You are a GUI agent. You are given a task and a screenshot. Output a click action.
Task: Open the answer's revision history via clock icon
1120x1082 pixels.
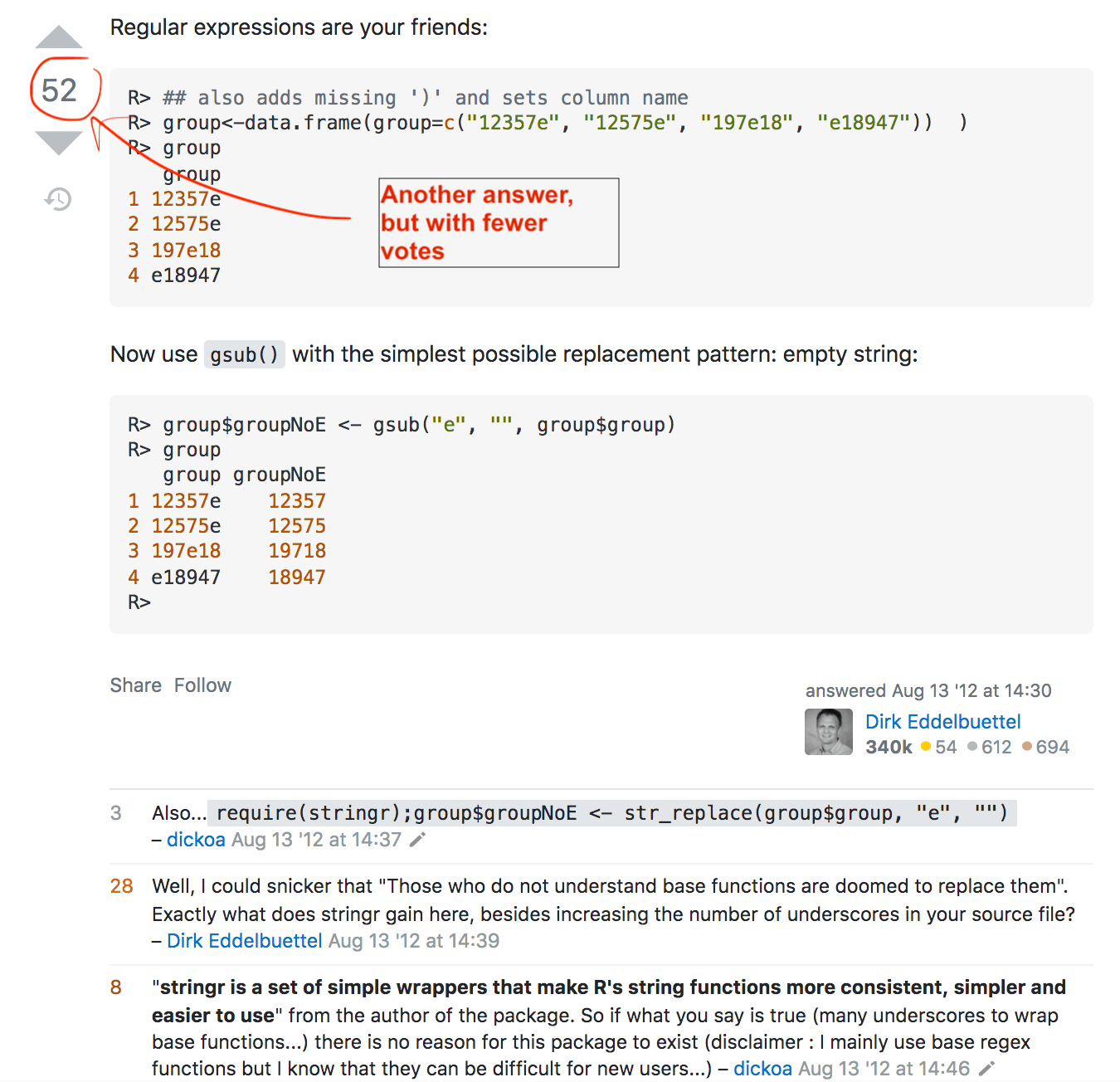(58, 199)
